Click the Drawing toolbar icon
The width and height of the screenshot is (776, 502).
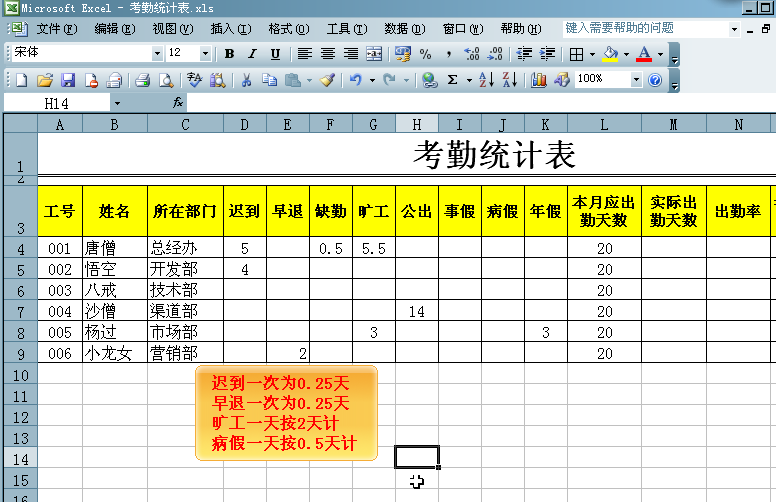coord(562,80)
